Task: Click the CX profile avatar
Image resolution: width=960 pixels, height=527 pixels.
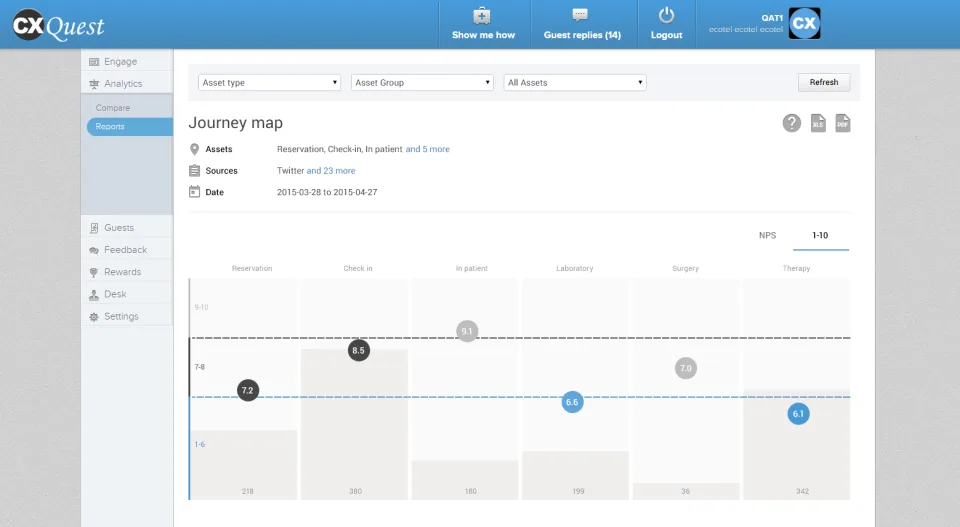Action: click(x=804, y=23)
